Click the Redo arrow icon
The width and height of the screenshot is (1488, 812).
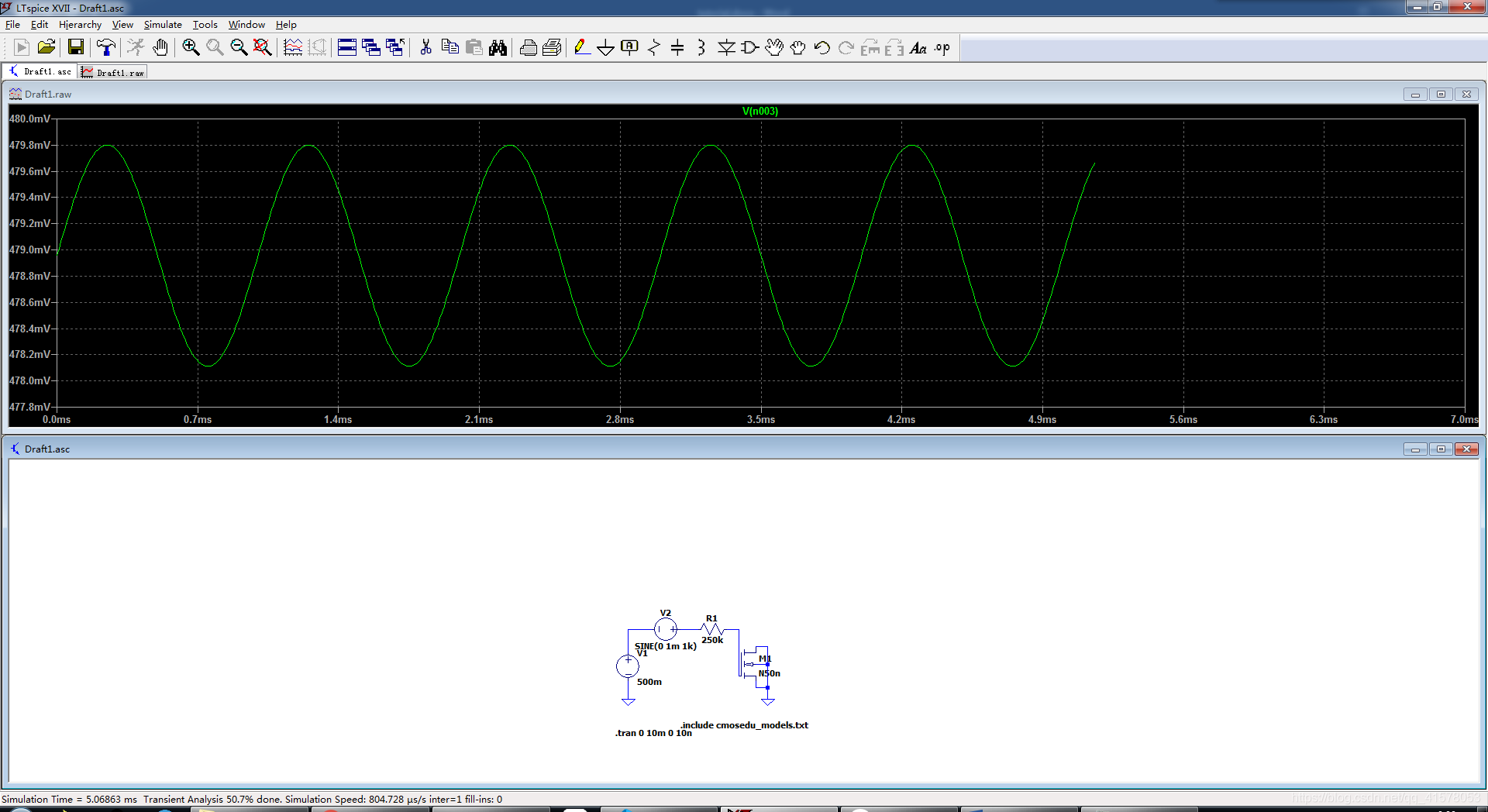pyautogui.click(x=846, y=47)
